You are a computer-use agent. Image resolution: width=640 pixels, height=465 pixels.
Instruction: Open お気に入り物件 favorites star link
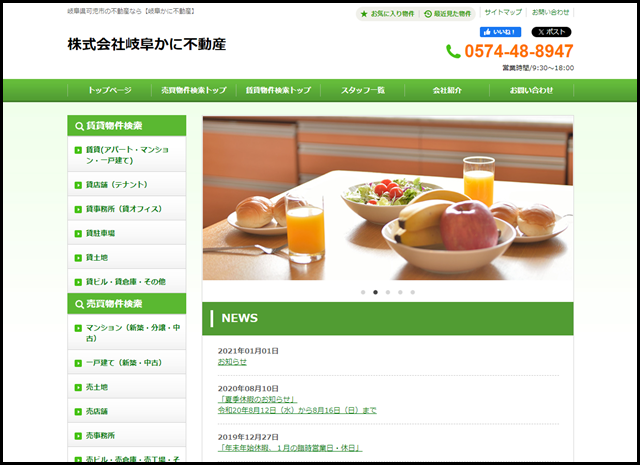tap(387, 14)
